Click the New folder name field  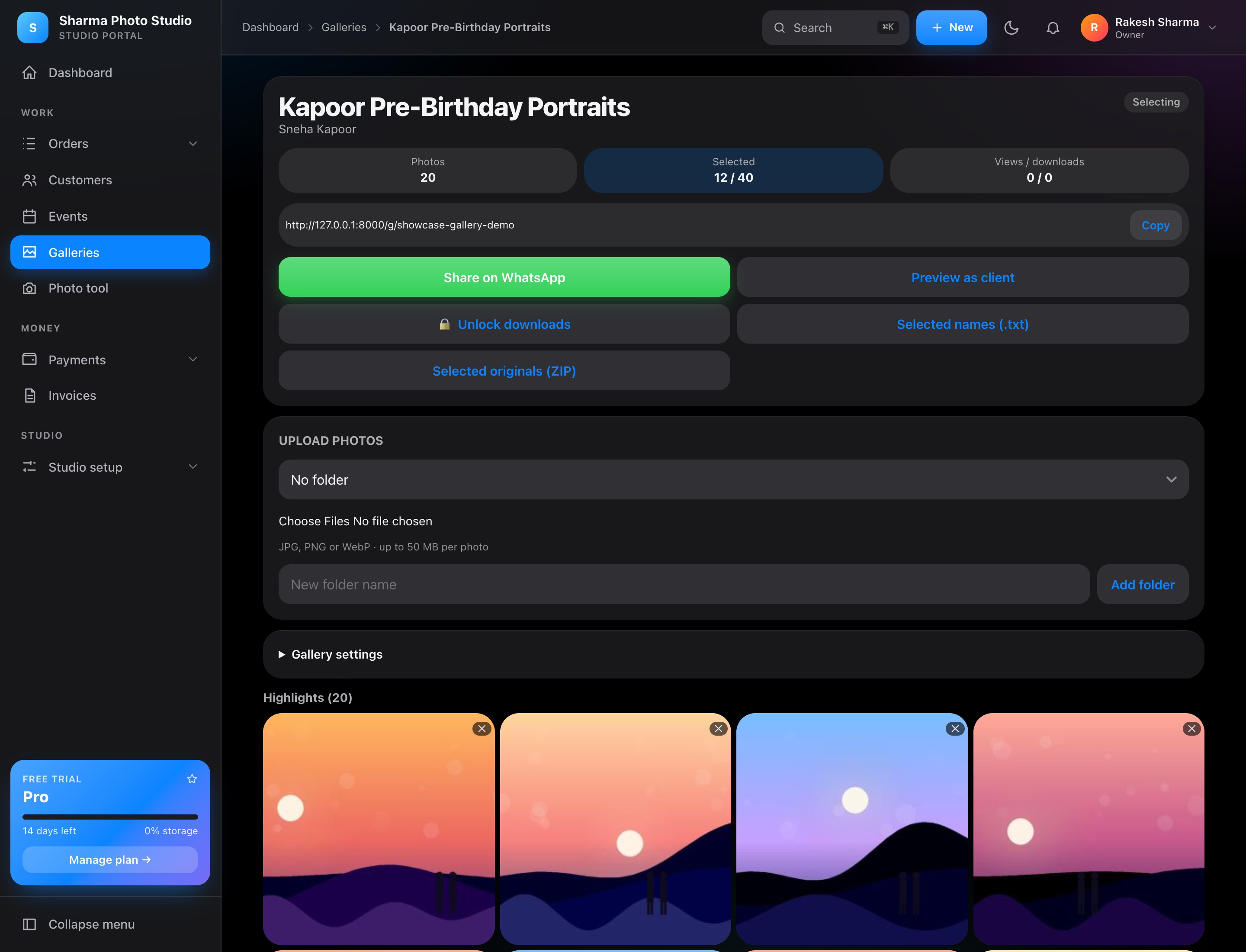coord(684,584)
